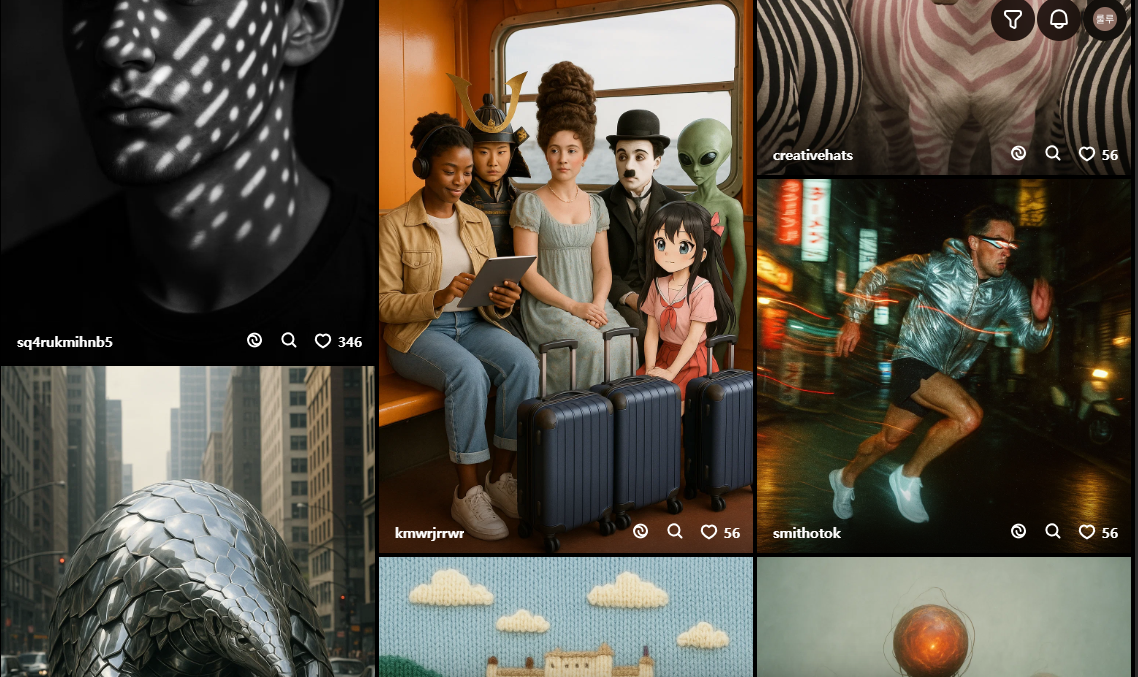Image resolution: width=1138 pixels, height=677 pixels.
Task: Click the 346 like count
Action: pyautogui.click(x=350, y=342)
